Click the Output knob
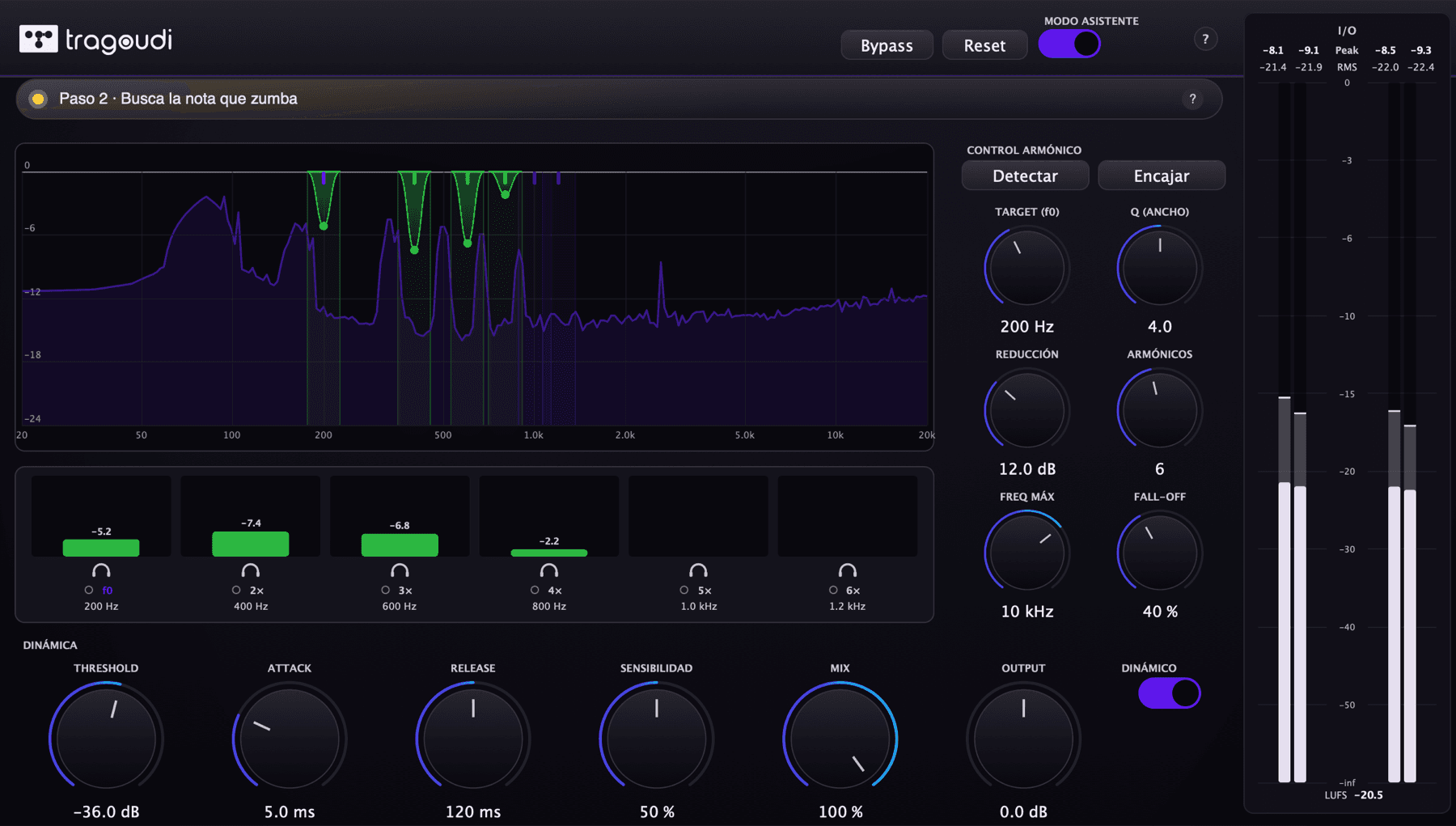 1023,738
